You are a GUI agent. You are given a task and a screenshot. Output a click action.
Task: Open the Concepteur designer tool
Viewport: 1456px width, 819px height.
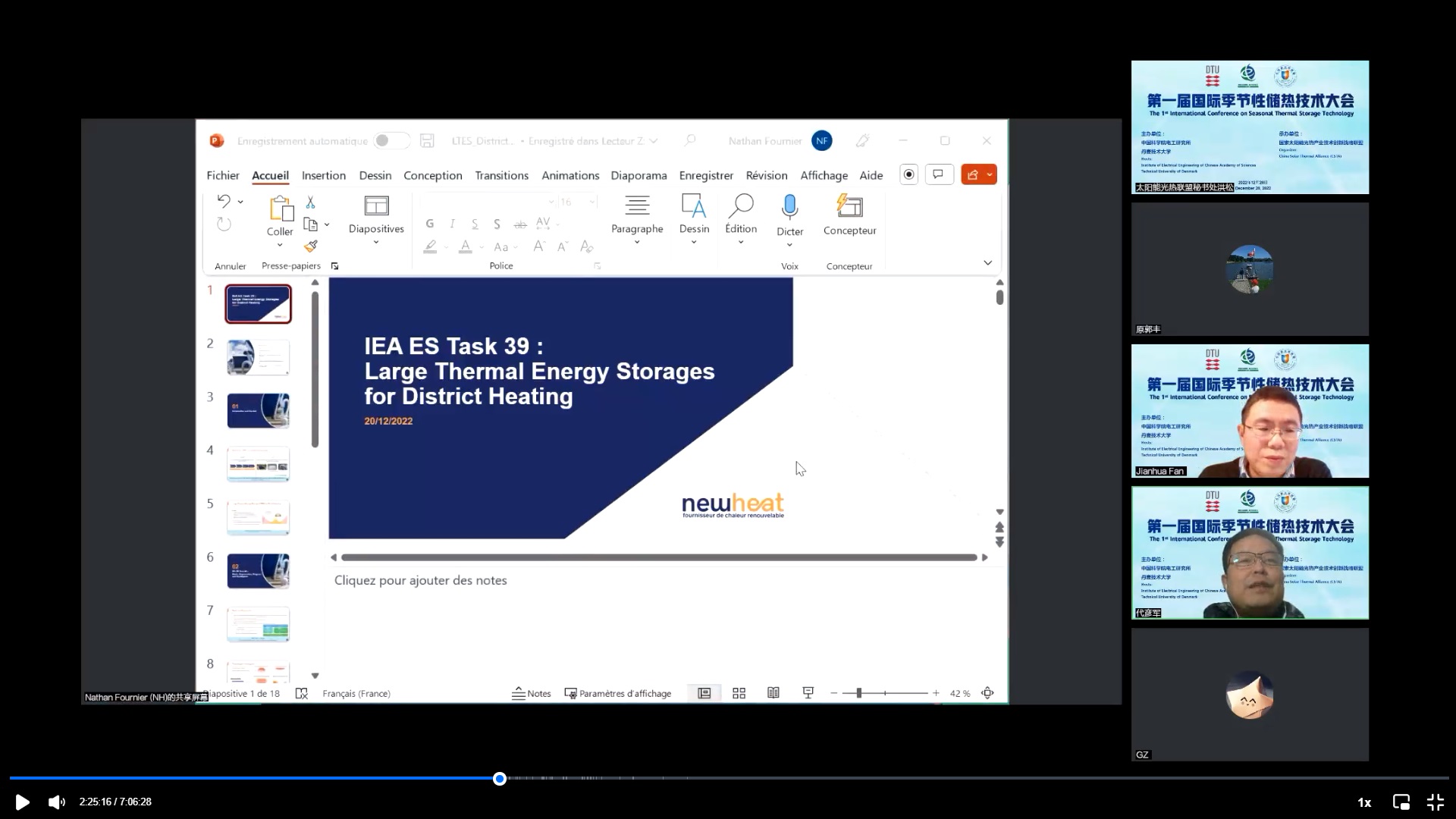tap(849, 215)
